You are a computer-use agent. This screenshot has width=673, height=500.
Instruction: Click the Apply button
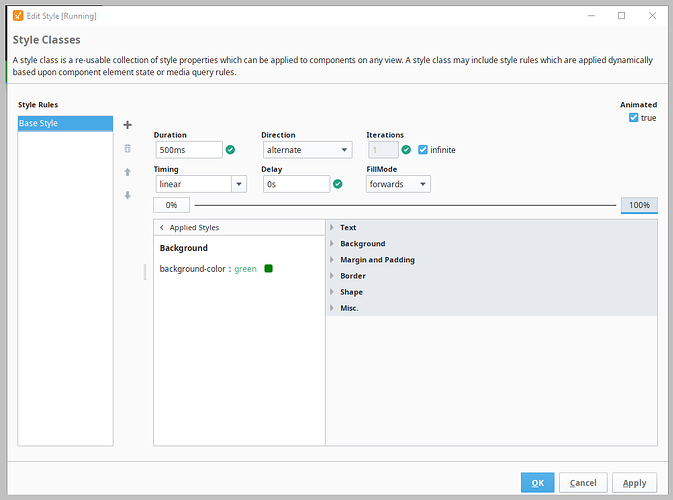(x=634, y=483)
